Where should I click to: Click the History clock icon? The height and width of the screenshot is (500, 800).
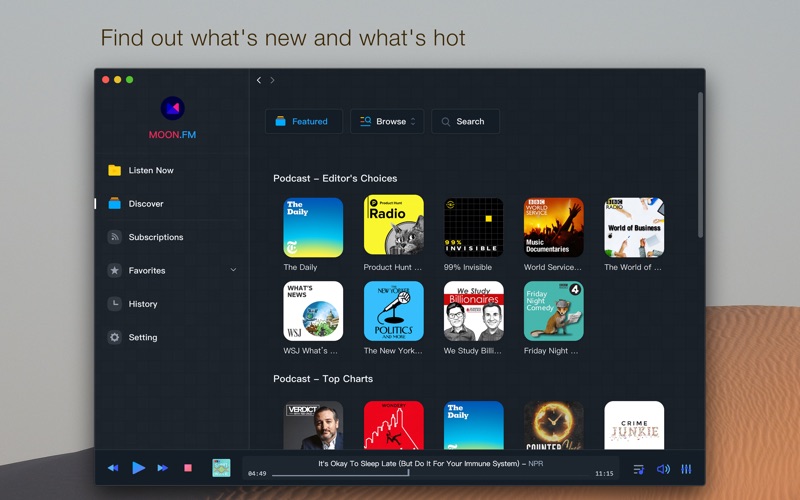click(x=114, y=304)
